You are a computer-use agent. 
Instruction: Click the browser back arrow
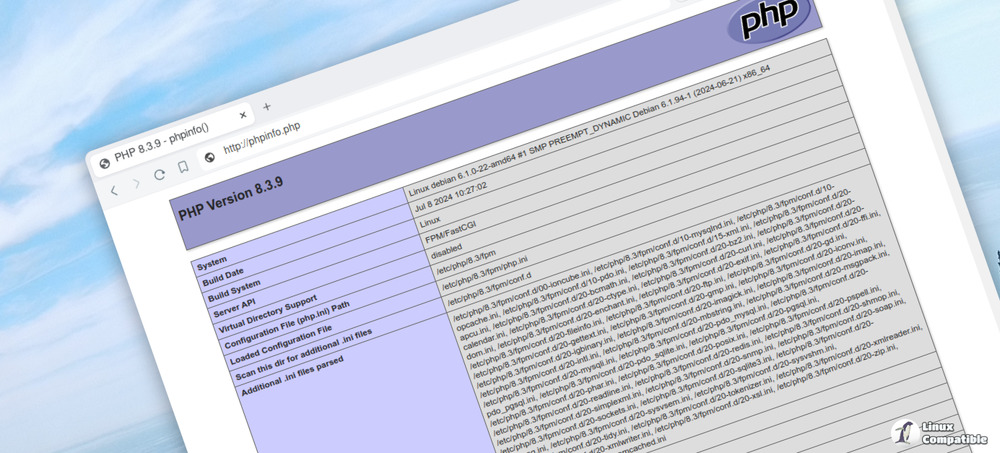tap(114, 190)
